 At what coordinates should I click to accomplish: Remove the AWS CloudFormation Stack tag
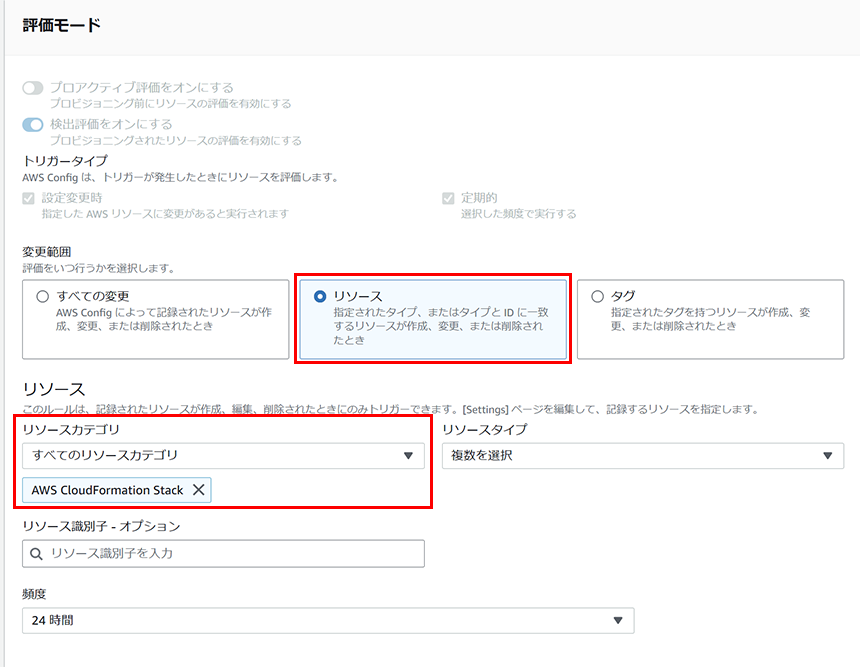(x=199, y=490)
